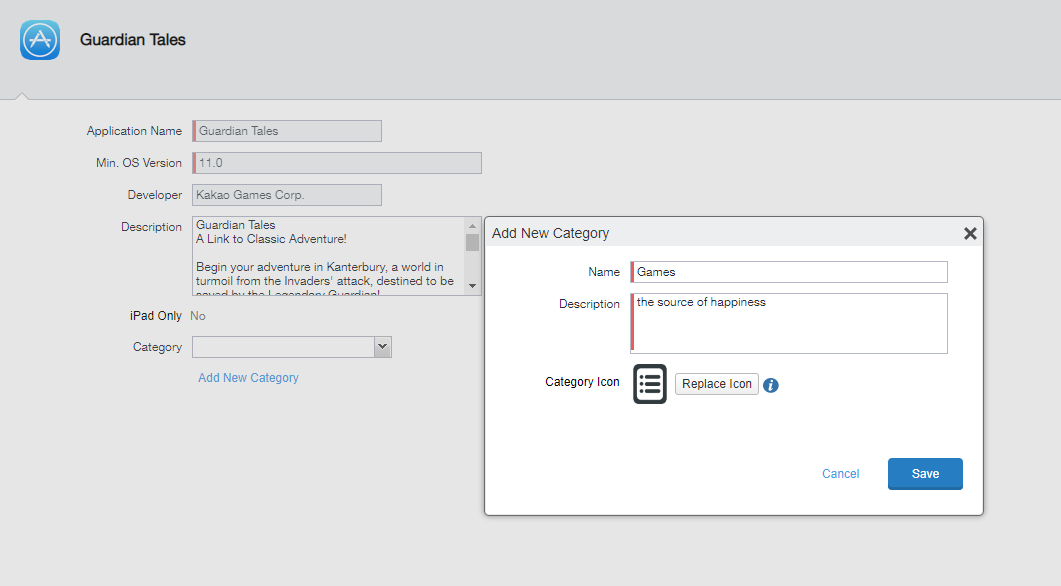Click the category list icon preview
1061x586 pixels.
click(x=650, y=384)
